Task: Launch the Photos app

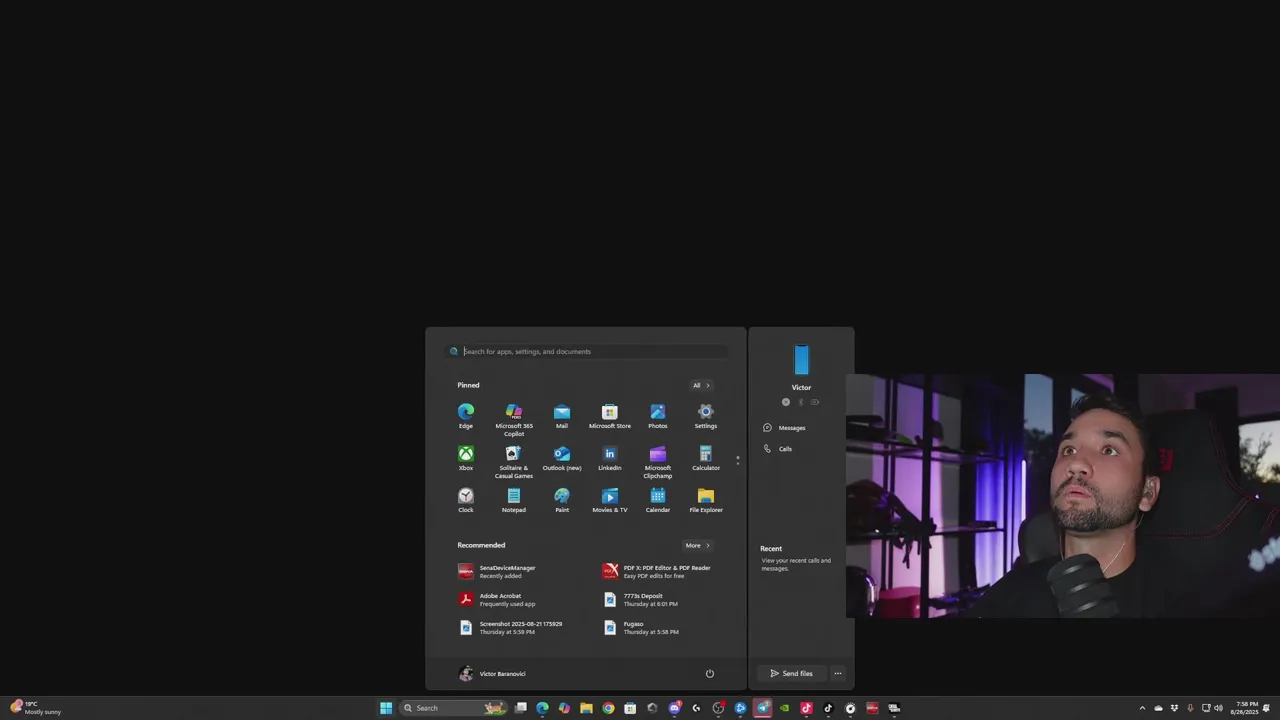Action: pyautogui.click(x=658, y=416)
